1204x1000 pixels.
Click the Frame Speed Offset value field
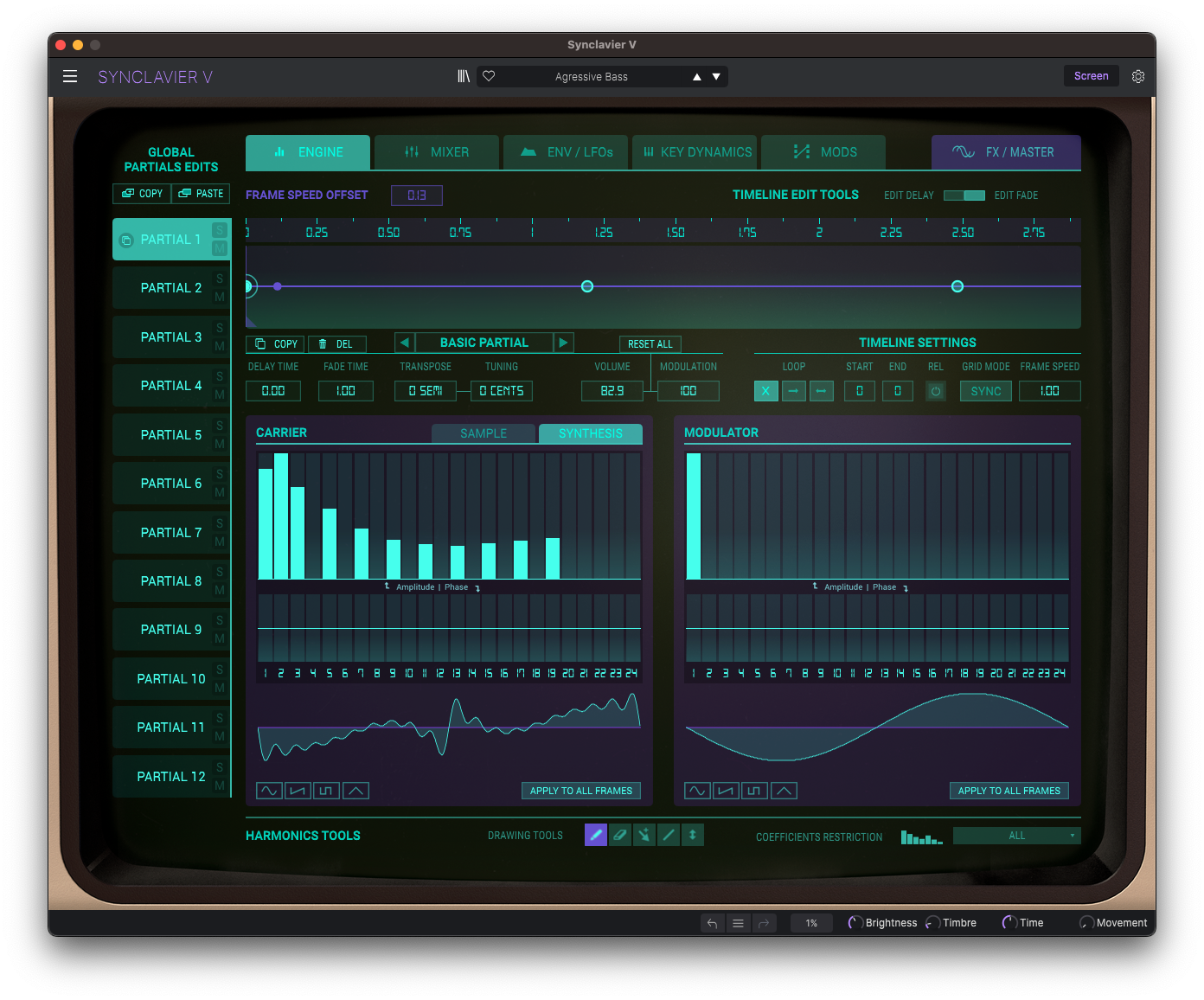point(417,196)
